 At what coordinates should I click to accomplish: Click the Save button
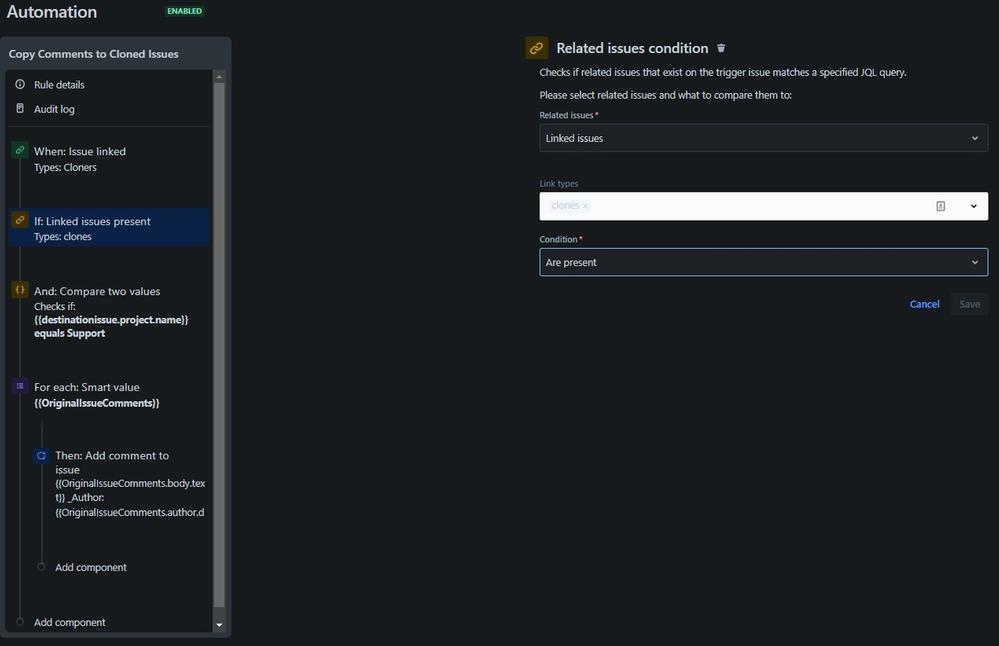point(970,304)
